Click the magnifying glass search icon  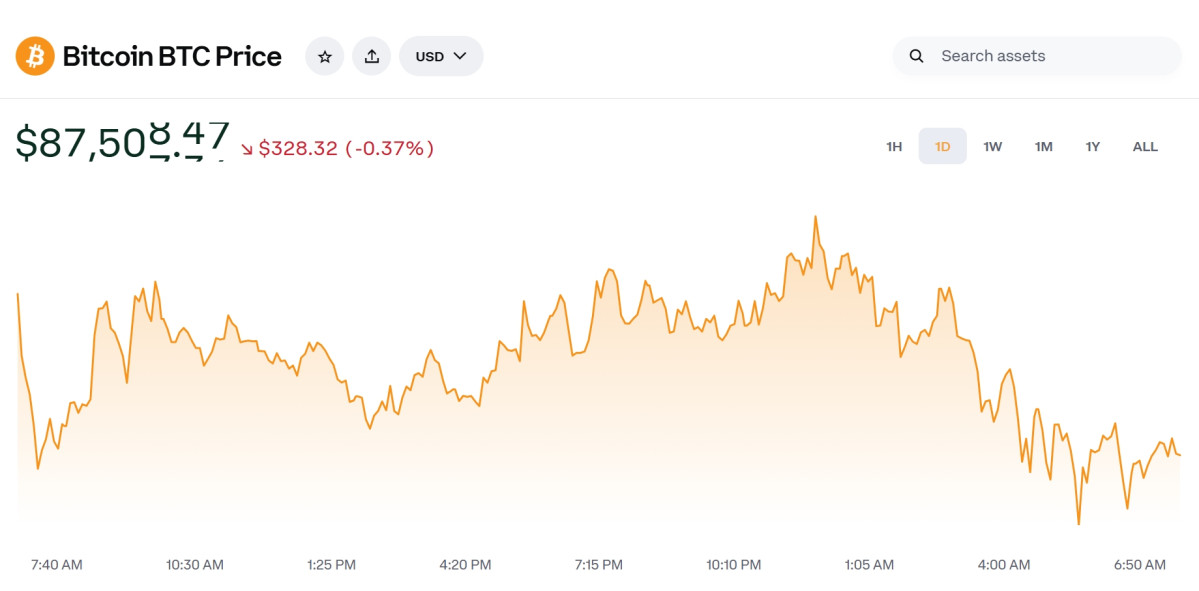tap(916, 56)
